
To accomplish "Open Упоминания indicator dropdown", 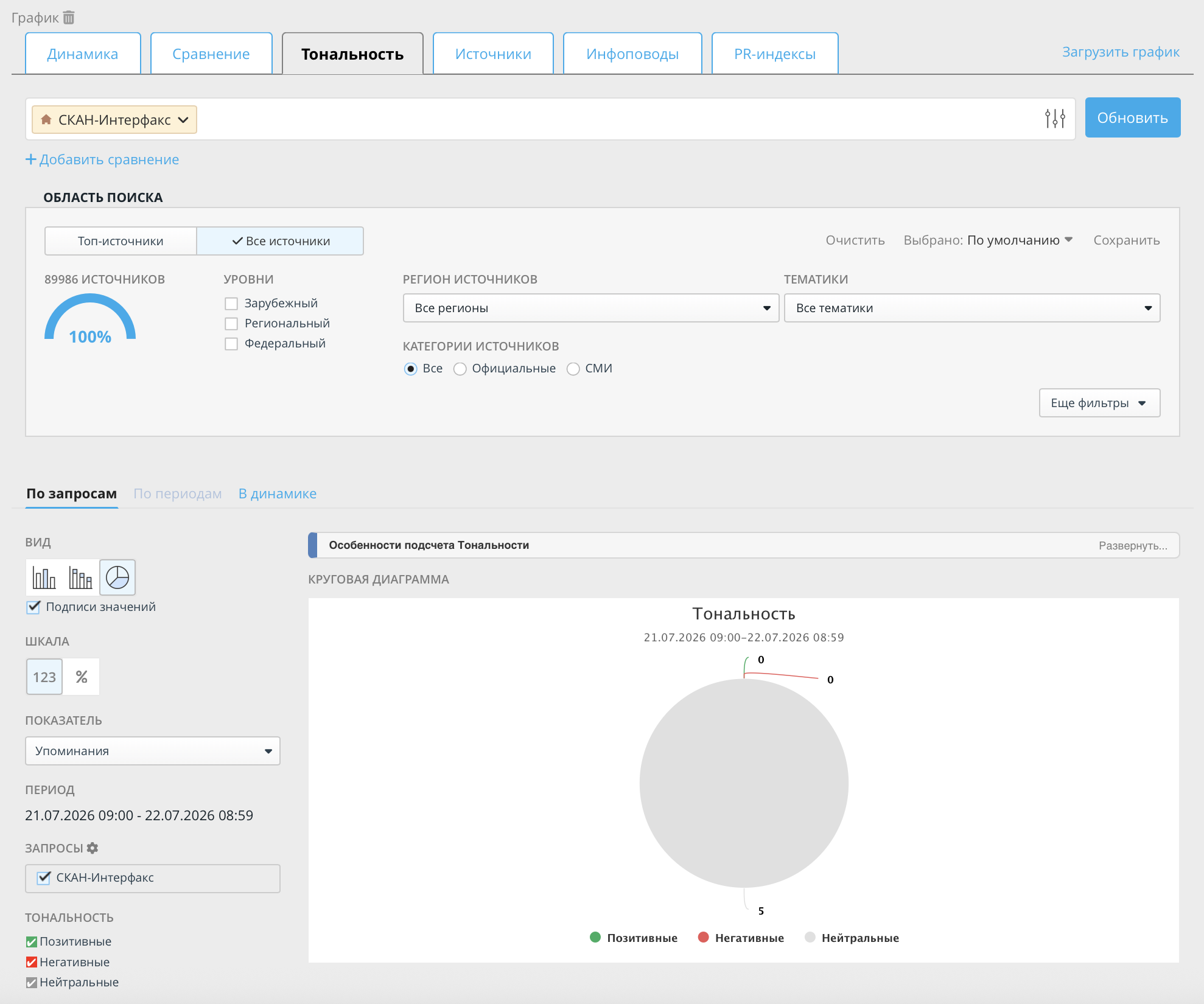I will click(152, 751).
